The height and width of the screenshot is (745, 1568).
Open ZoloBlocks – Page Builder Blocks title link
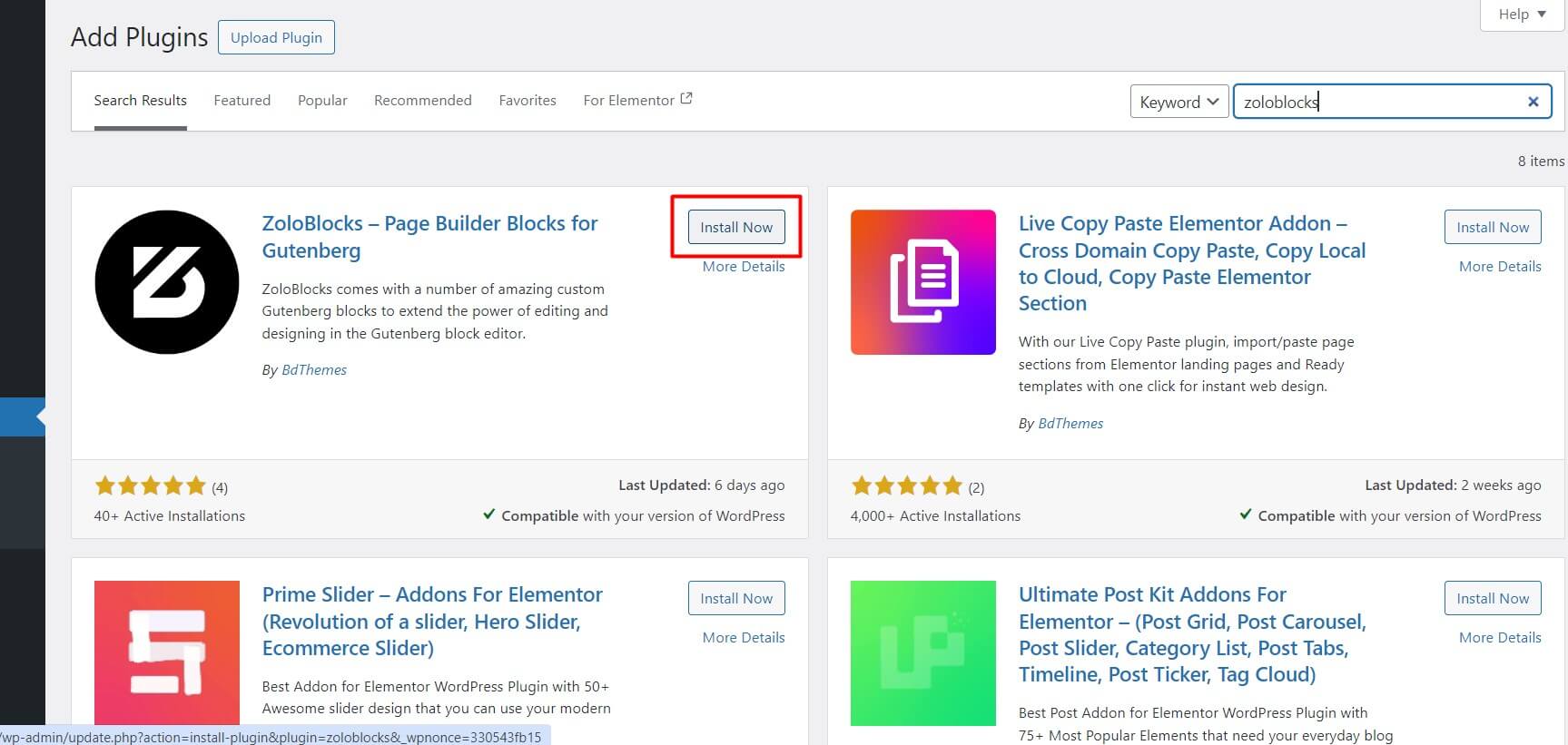point(429,237)
